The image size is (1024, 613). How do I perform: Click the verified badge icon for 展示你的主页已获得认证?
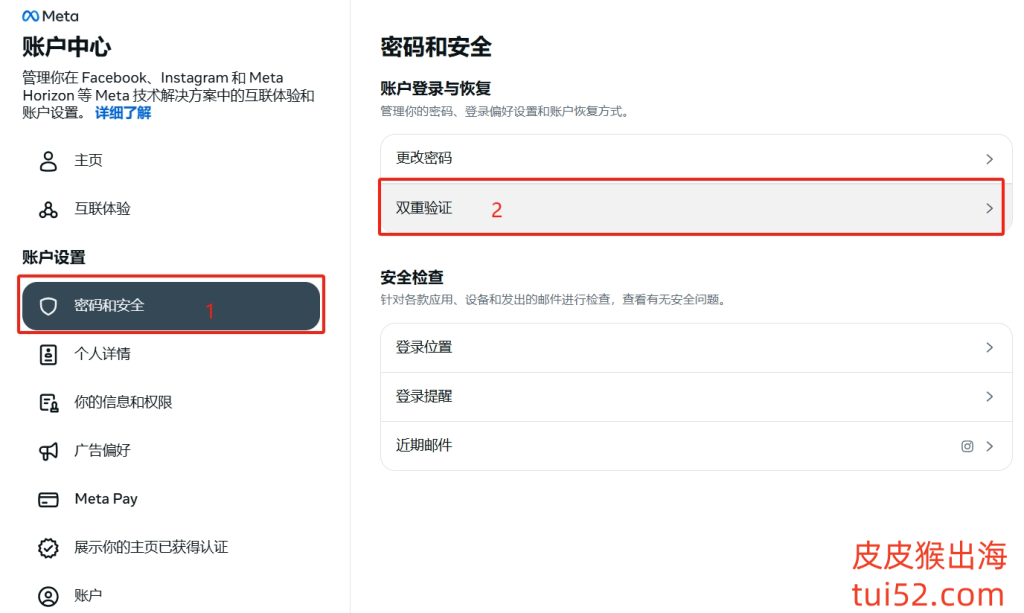click(x=48, y=547)
